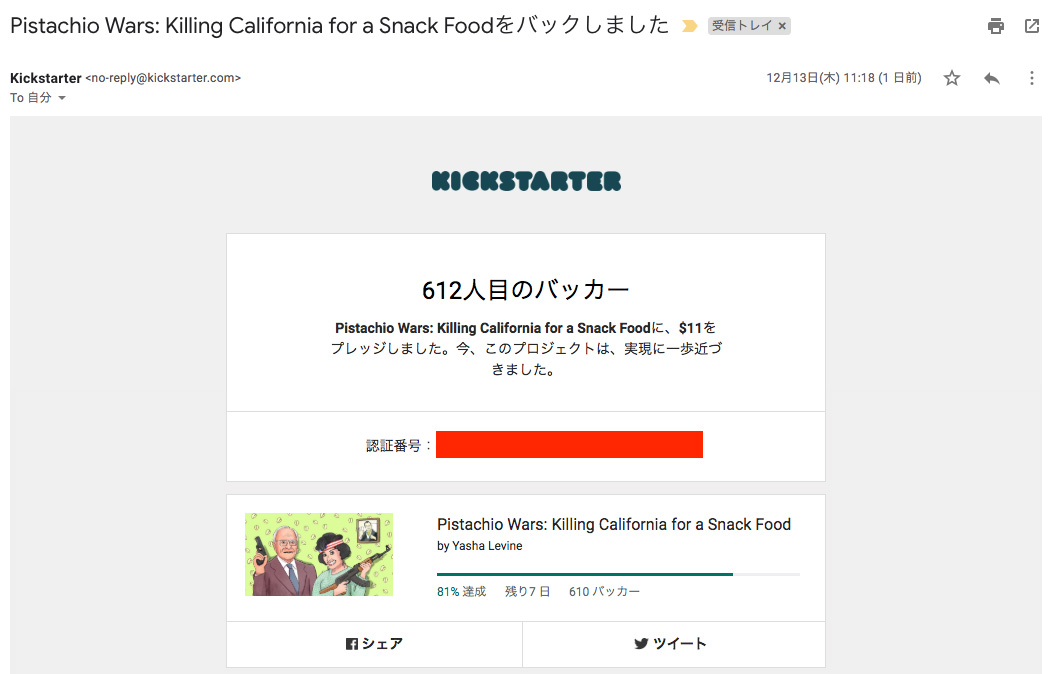Print this email with the printer icon
1058x674 pixels.
click(x=995, y=27)
